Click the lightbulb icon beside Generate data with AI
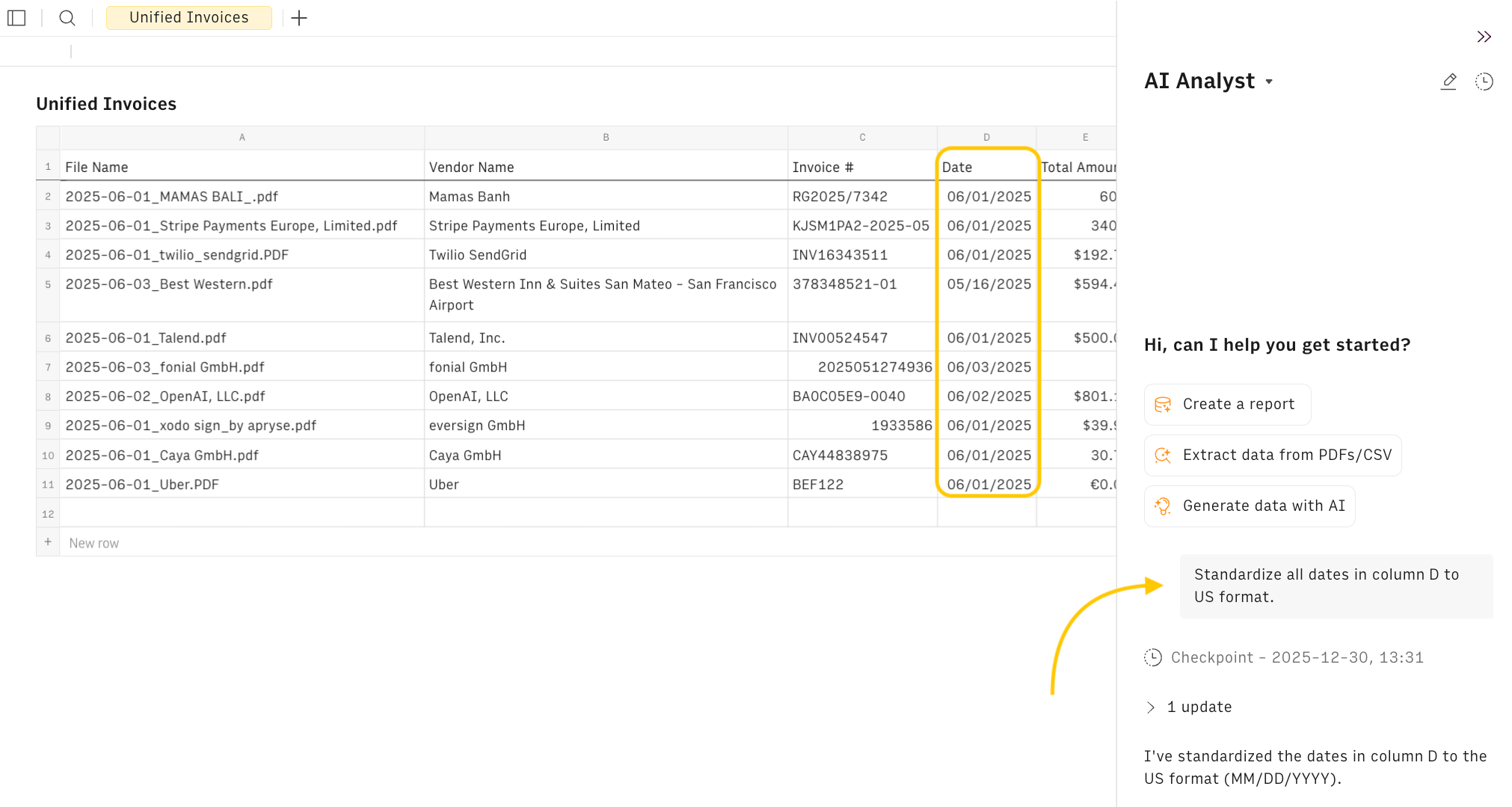Screen dimensions: 1512x807 pyautogui.click(x=1162, y=506)
